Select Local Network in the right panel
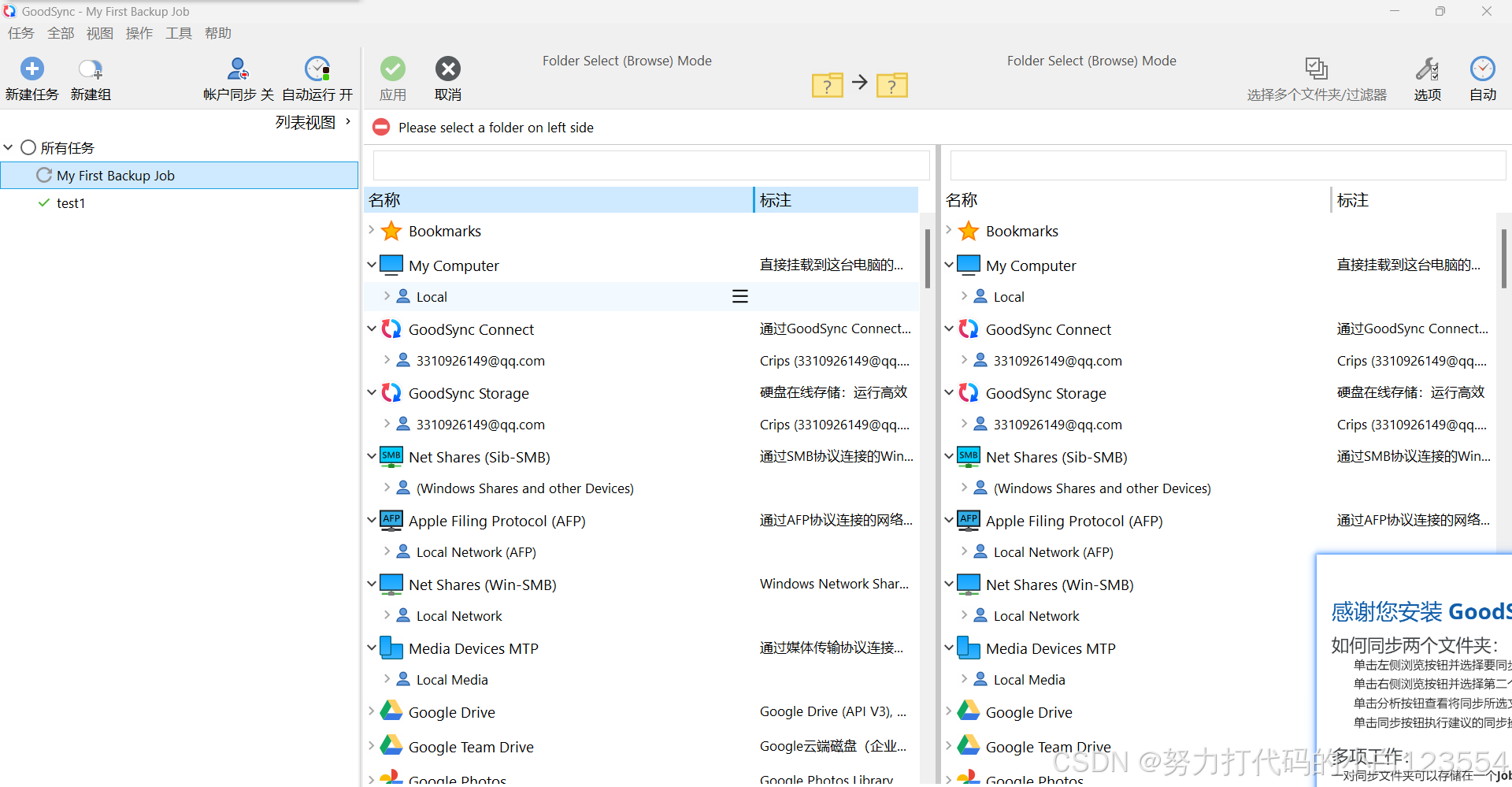This screenshot has height=787, width=1512. (x=1036, y=616)
